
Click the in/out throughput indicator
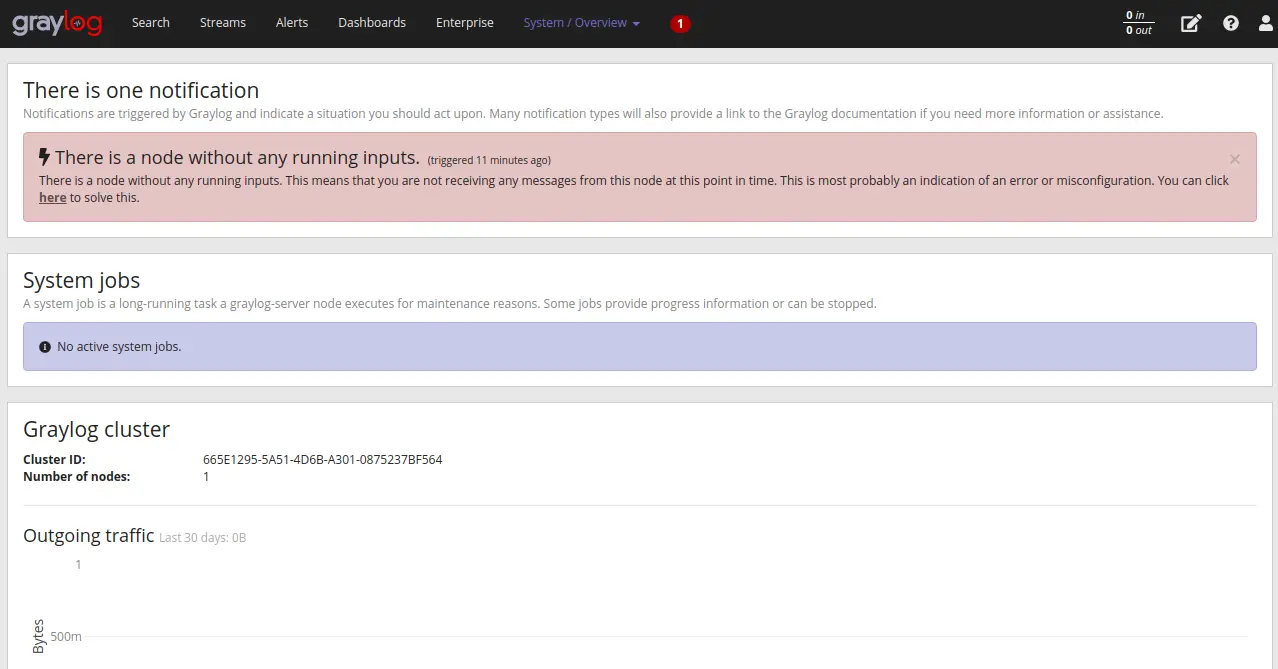pos(1138,23)
